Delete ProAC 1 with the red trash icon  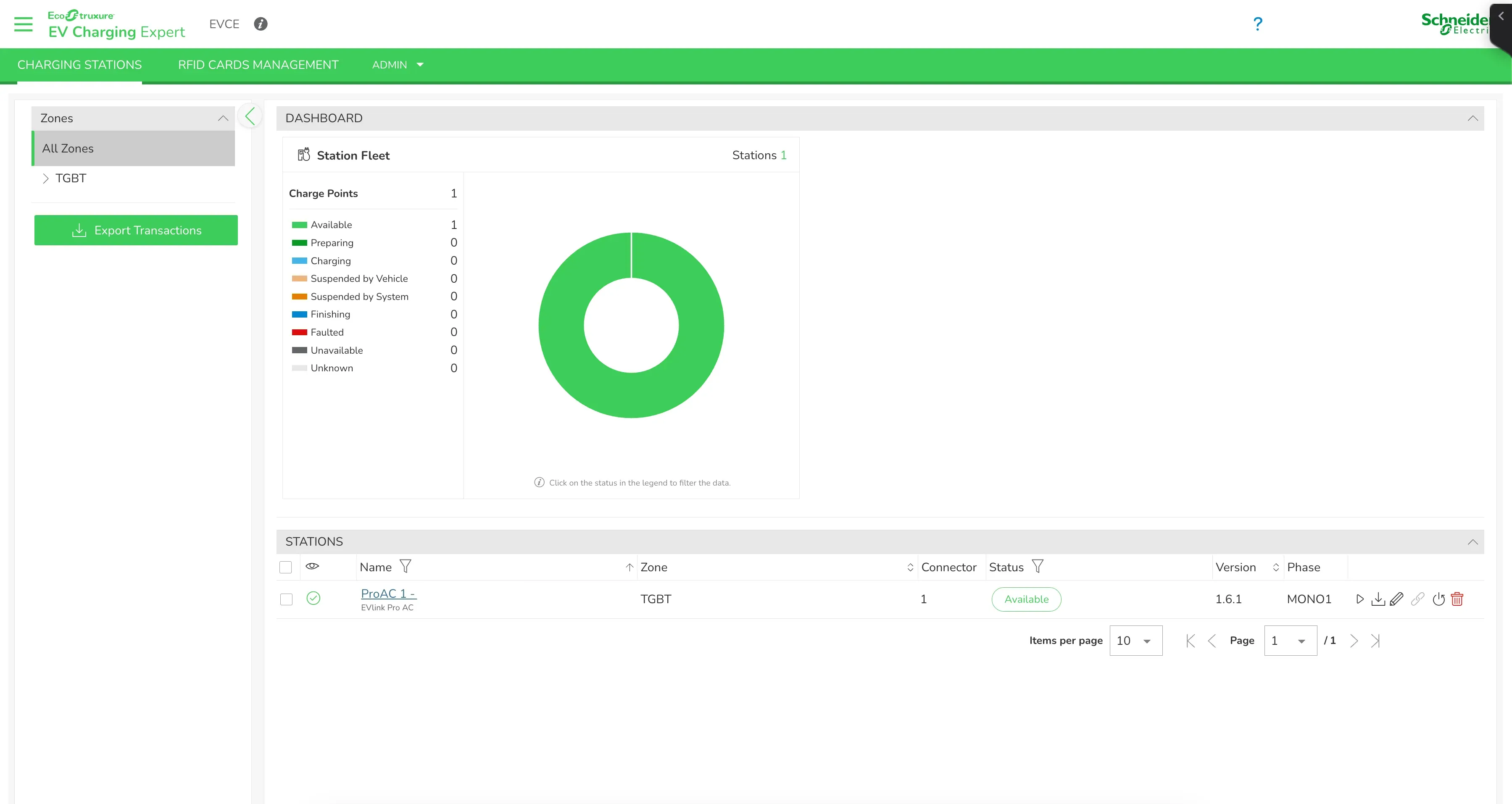[x=1457, y=599]
